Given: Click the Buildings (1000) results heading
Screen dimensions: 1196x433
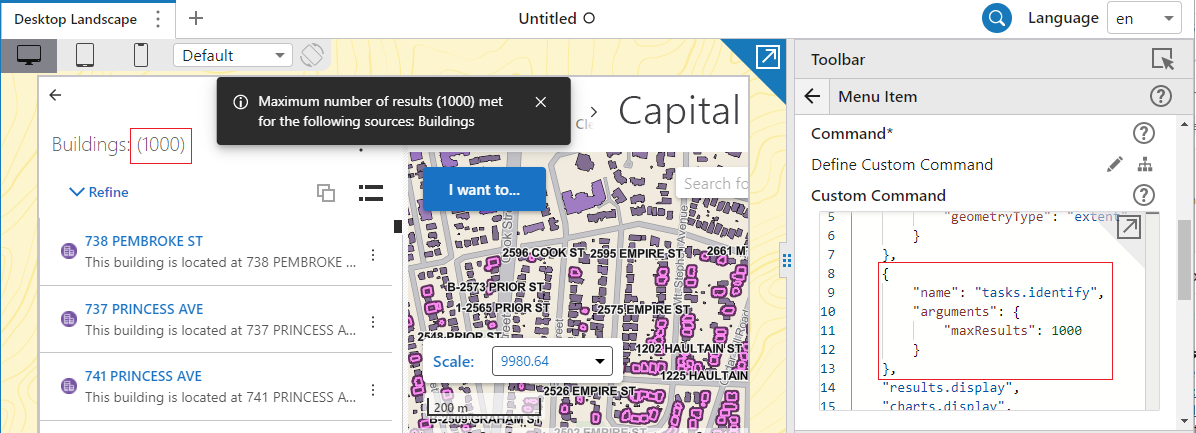Looking at the screenshot, I should pyautogui.click(x=118, y=143).
